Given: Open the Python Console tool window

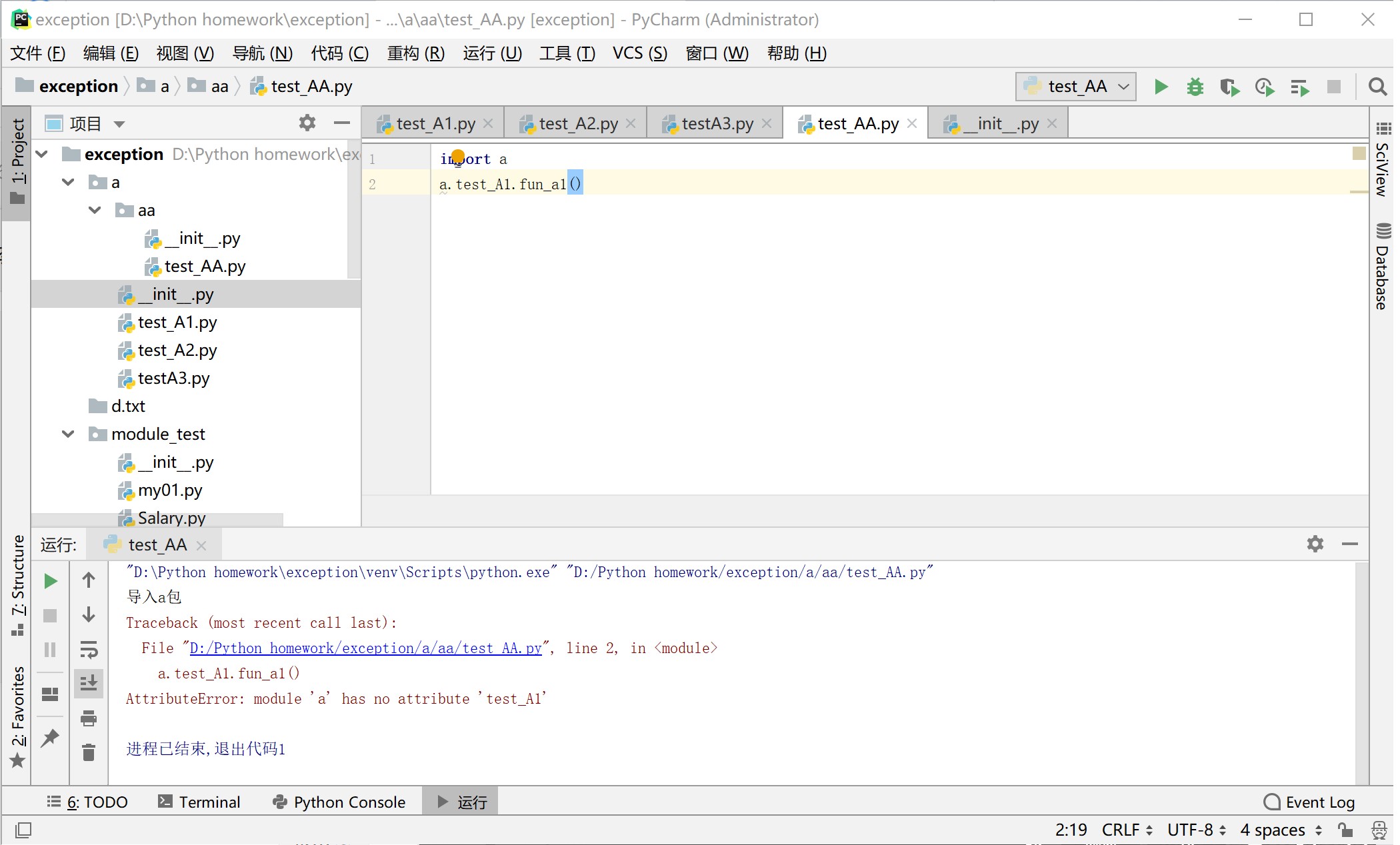Looking at the screenshot, I should (339, 802).
